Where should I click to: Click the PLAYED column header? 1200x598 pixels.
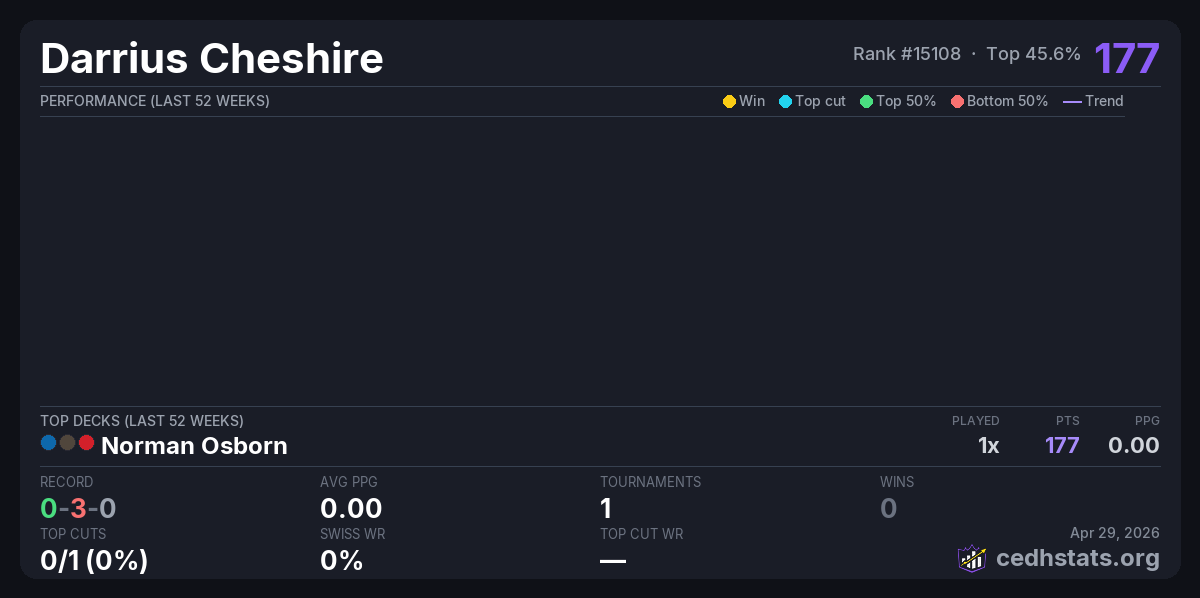click(975, 421)
